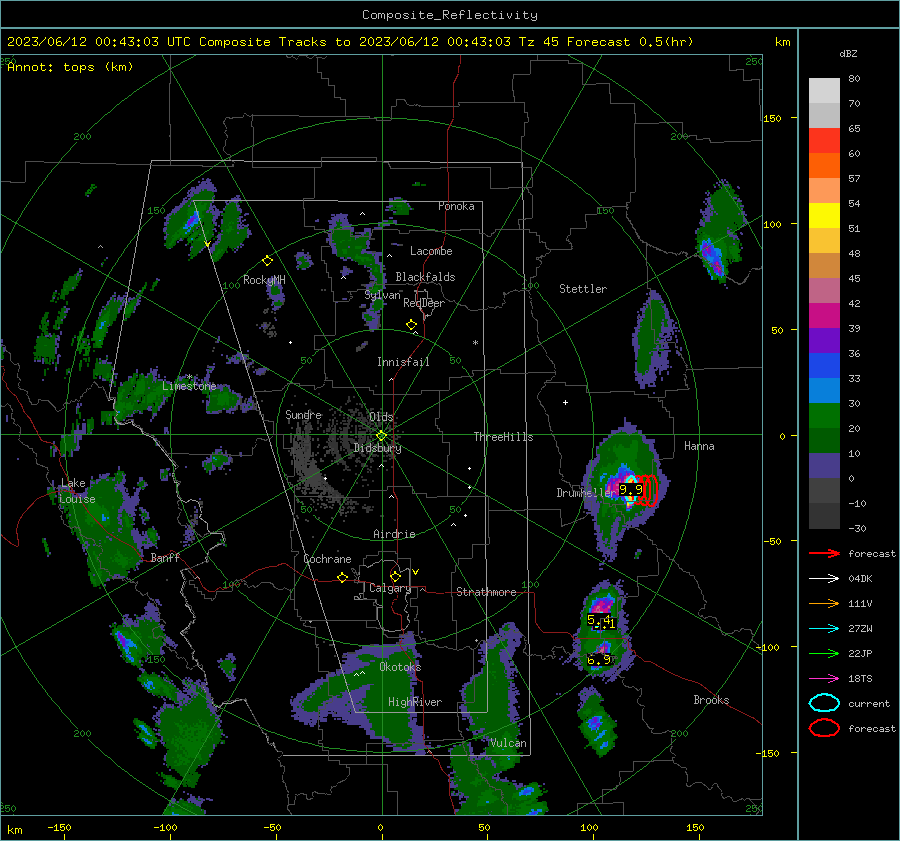Click the yellow diamond marker below RedDeer
The height and width of the screenshot is (841, 900).
coord(411,325)
